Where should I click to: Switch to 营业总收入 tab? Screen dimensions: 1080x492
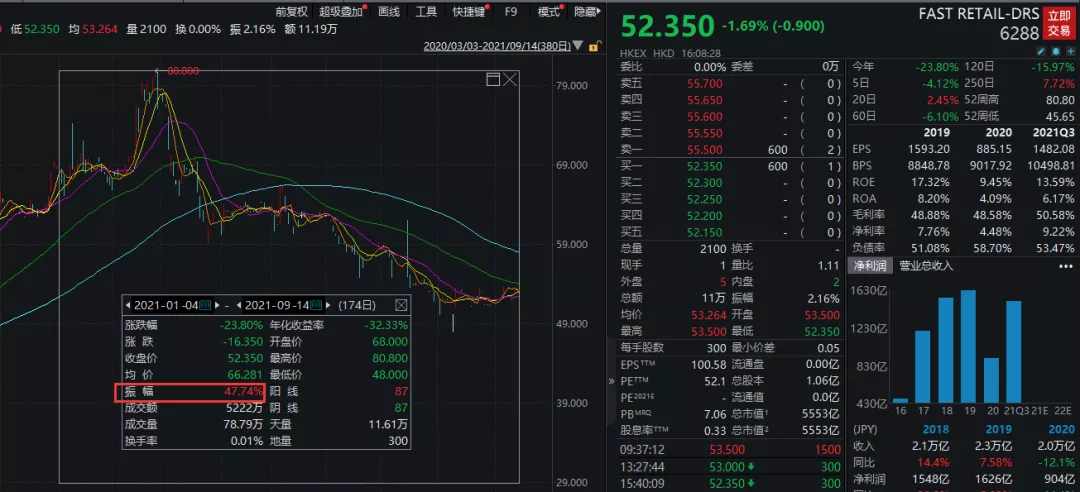pyautogui.click(x=927, y=266)
